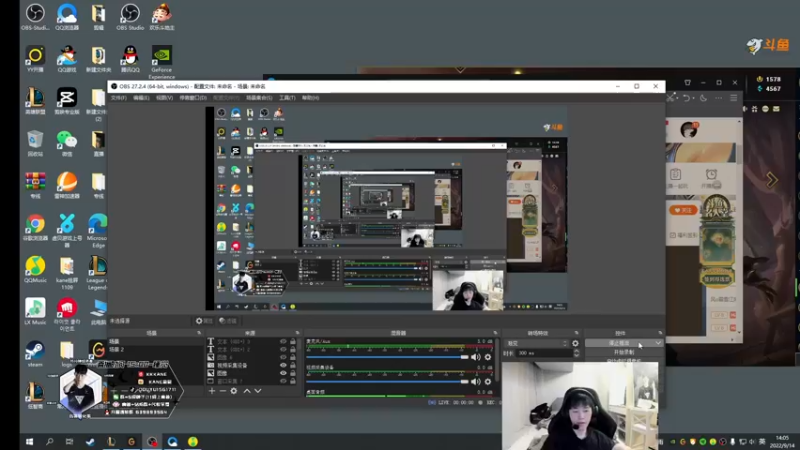Select the first 场景 scene row

tap(156, 341)
